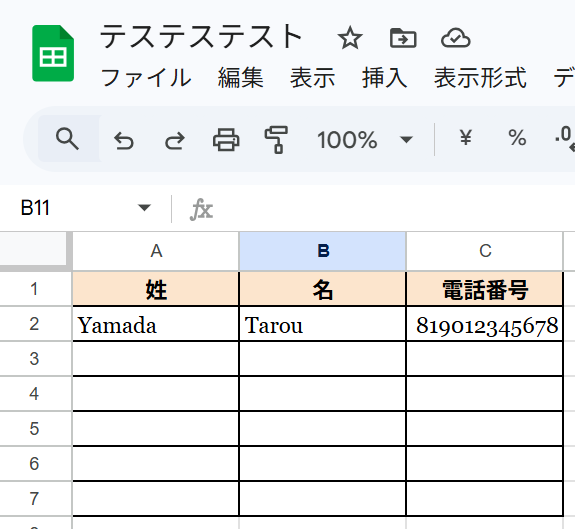Redo the last action
This screenshot has width=575, height=529.
[175, 141]
